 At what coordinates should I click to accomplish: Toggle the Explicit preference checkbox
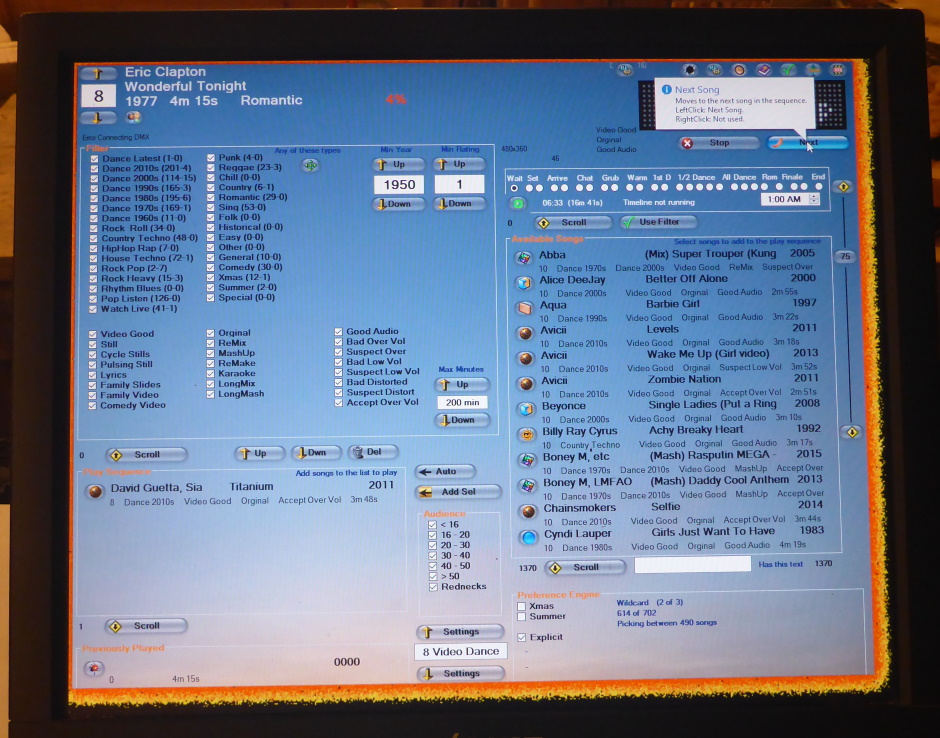(x=522, y=637)
